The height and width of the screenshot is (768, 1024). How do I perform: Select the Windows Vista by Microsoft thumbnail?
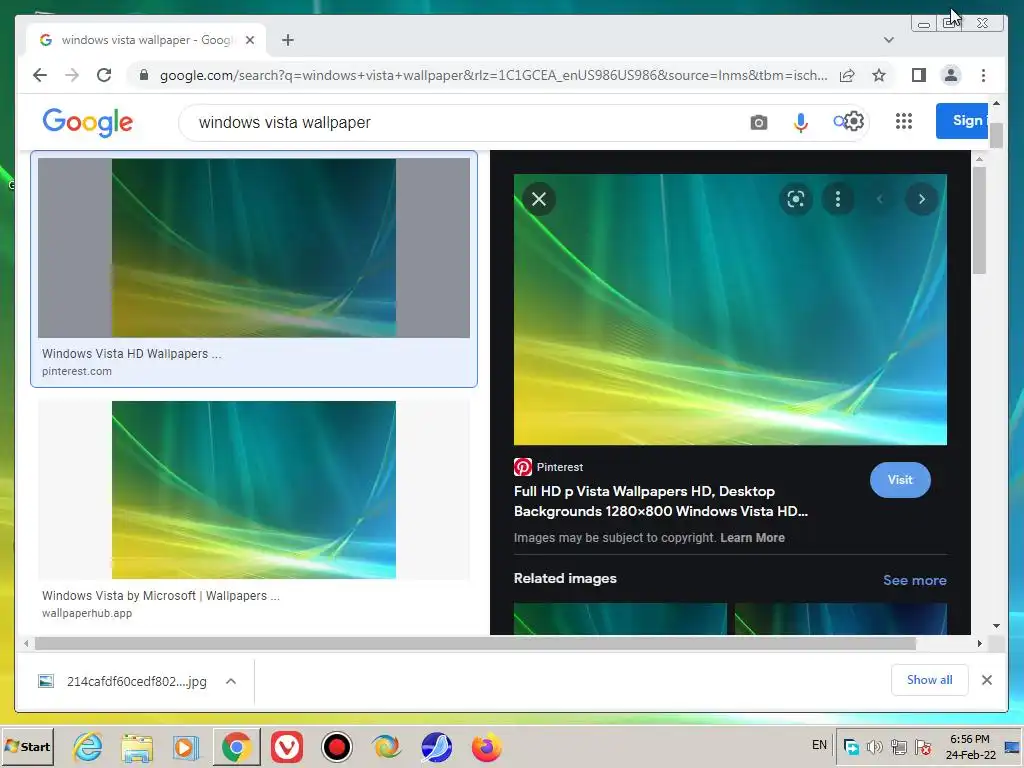click(253, 490)
